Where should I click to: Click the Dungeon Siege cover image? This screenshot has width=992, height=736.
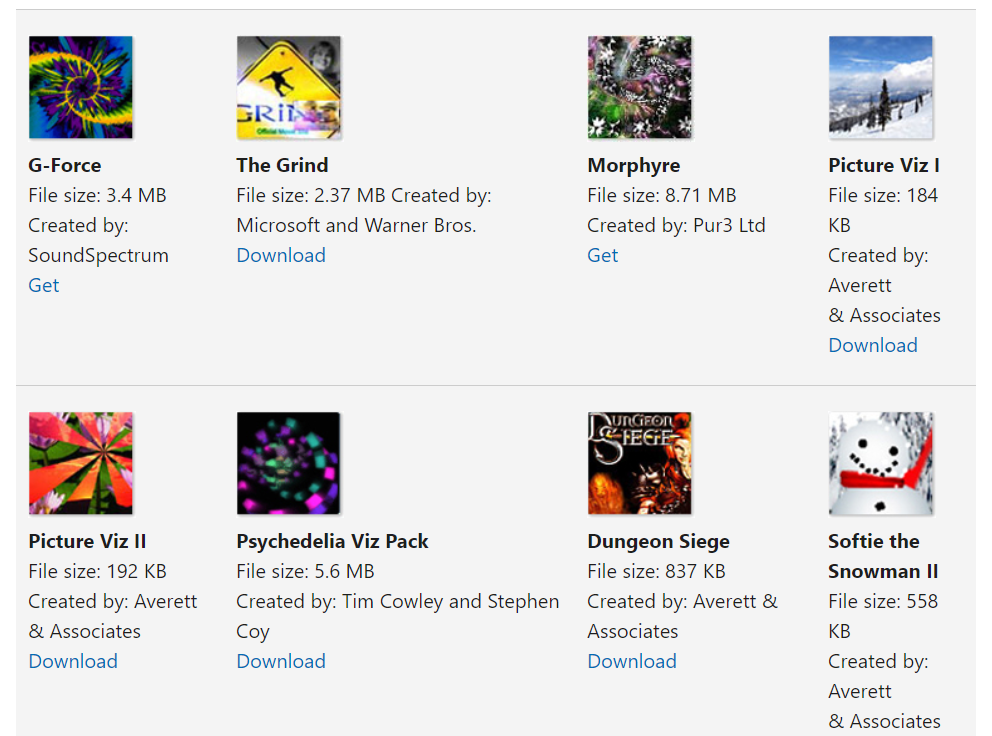[x=640, y=463]
